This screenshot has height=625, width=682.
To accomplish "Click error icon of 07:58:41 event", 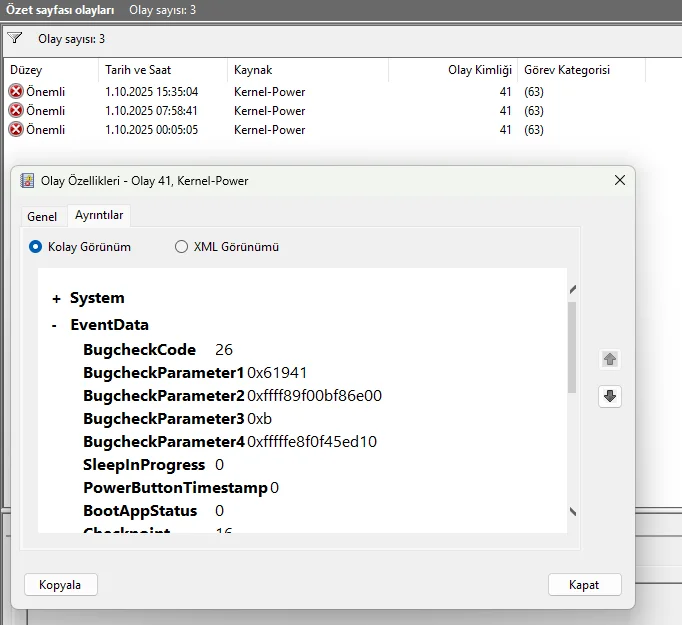I will pos(16,110).
